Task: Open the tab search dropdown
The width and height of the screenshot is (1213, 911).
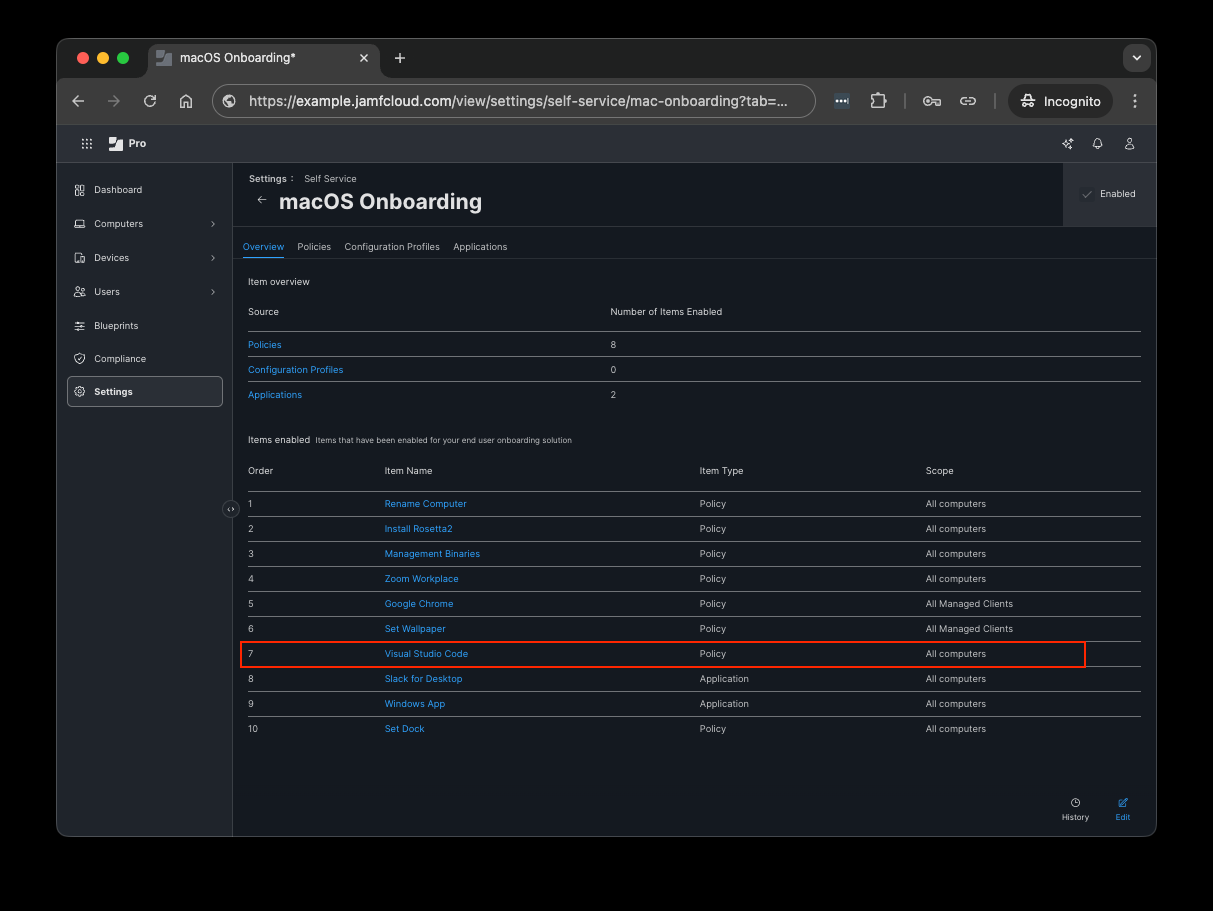Action: [1136, 58]
